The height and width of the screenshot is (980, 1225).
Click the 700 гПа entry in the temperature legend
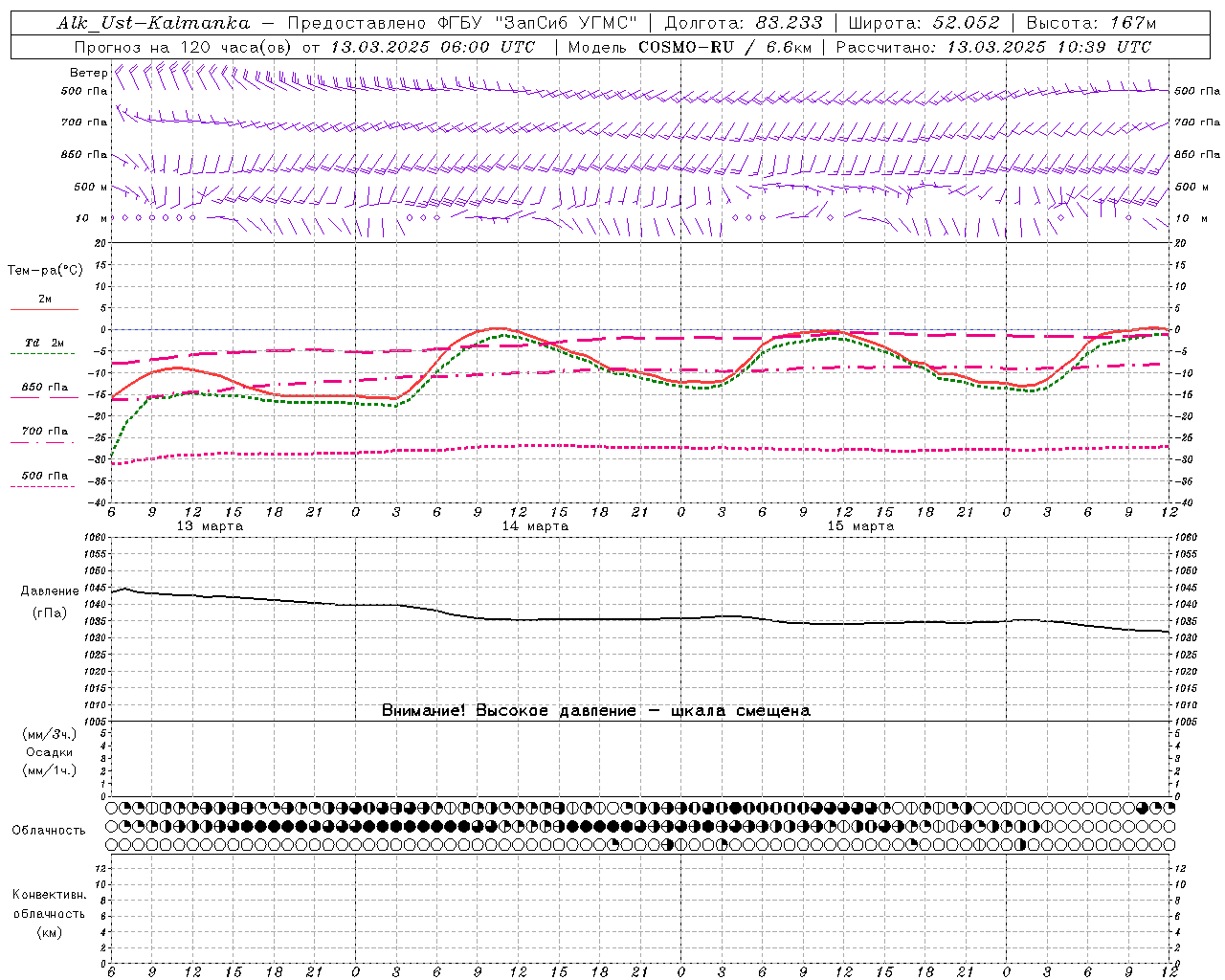click(x=45, y=432)
